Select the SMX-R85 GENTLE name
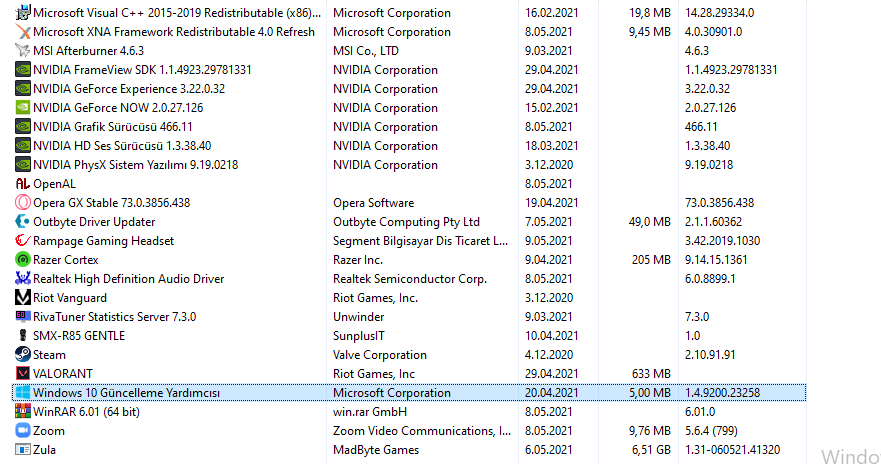This screenshot has width=881, height=464. [79, 335]
